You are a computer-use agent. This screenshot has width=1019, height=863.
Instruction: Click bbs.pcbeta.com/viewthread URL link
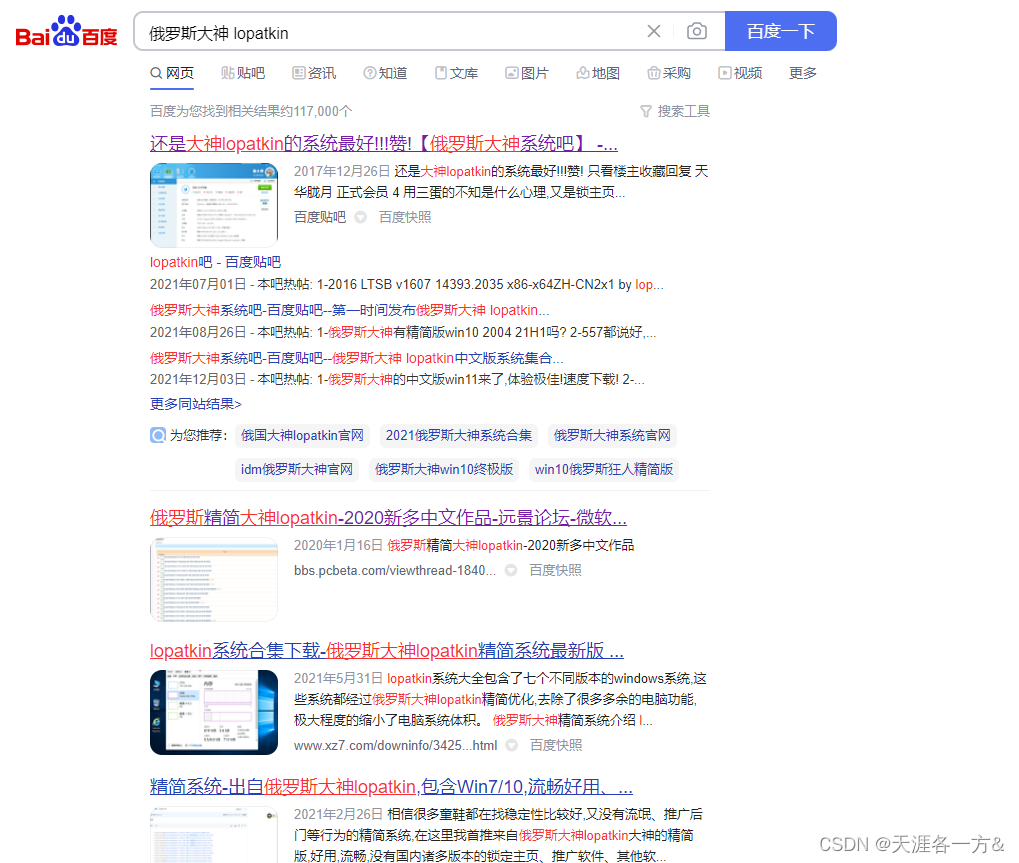(x=395, y=571)
